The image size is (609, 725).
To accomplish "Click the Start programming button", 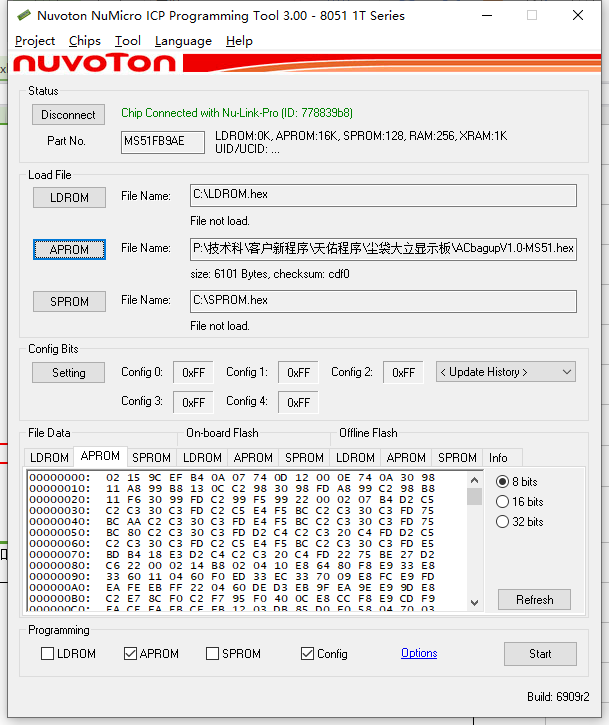I will 541,654.
